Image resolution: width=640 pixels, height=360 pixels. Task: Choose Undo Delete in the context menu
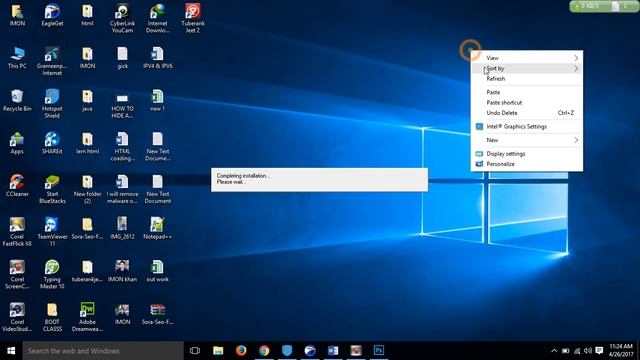(527, 113)
